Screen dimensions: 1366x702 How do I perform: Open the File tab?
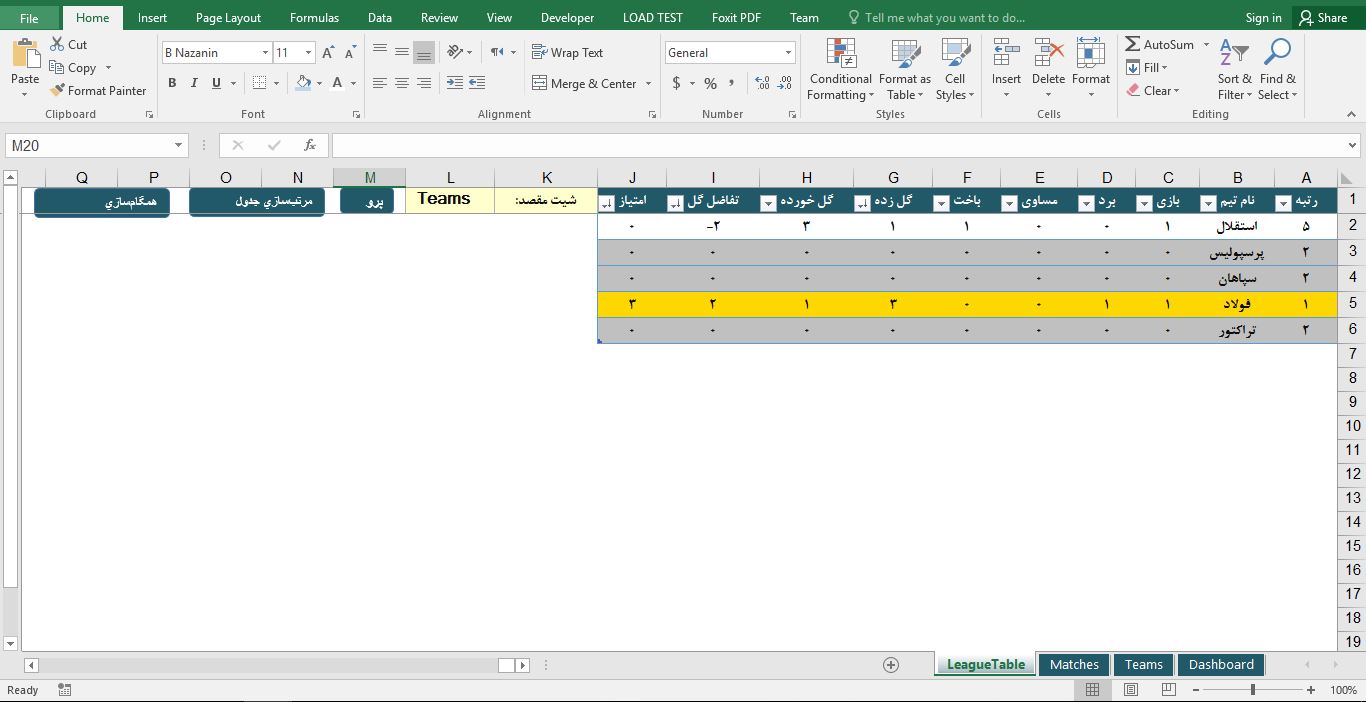pyautogui.click(x=29, y=18)
